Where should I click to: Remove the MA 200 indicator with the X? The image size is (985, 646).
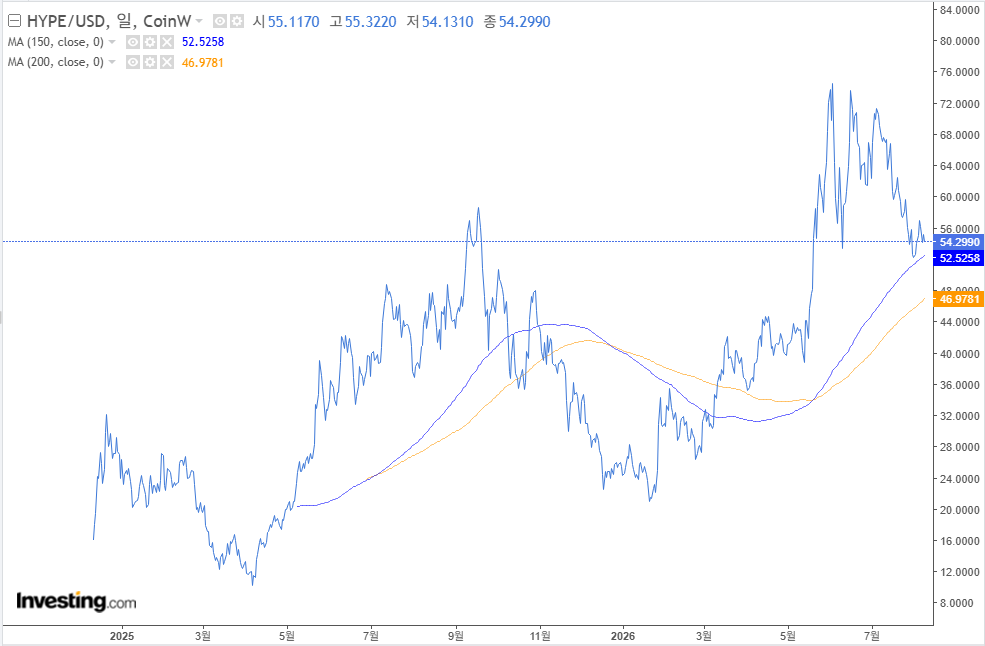166,62
